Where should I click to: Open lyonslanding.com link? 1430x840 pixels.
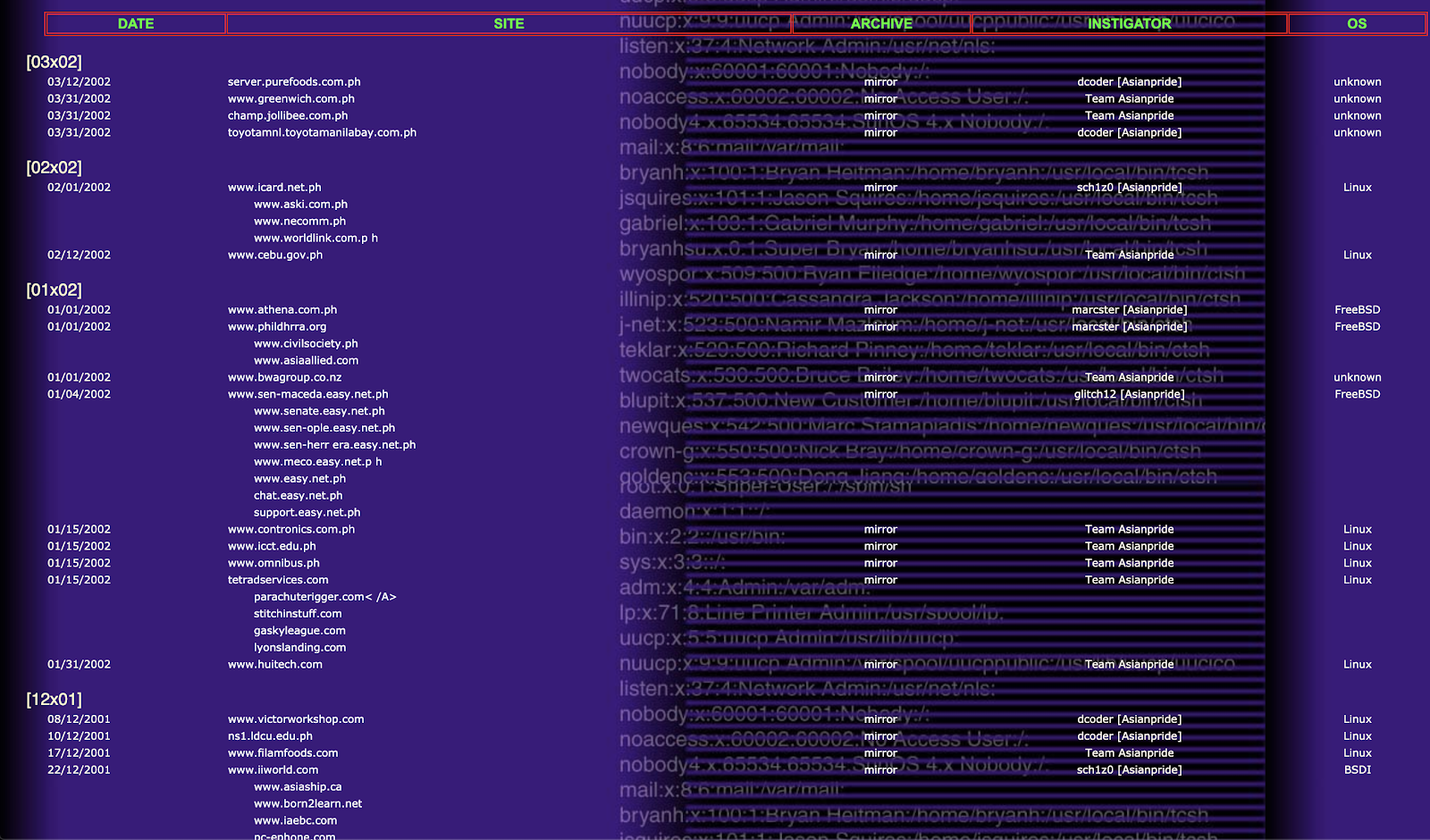pos(299,649)
